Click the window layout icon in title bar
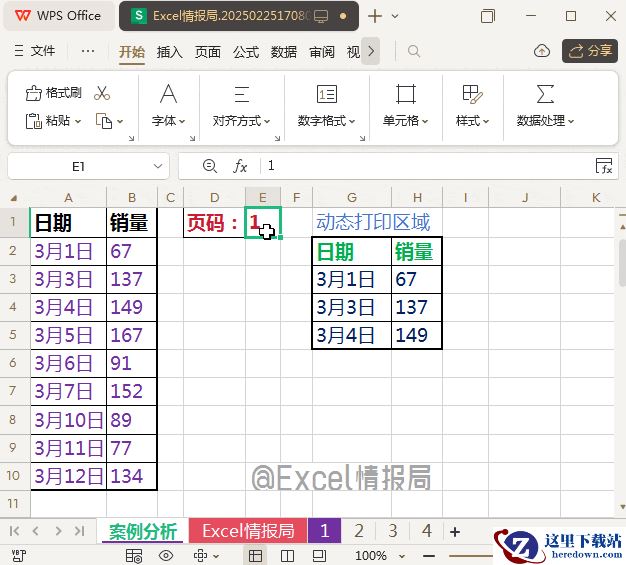 coord(487,16)
